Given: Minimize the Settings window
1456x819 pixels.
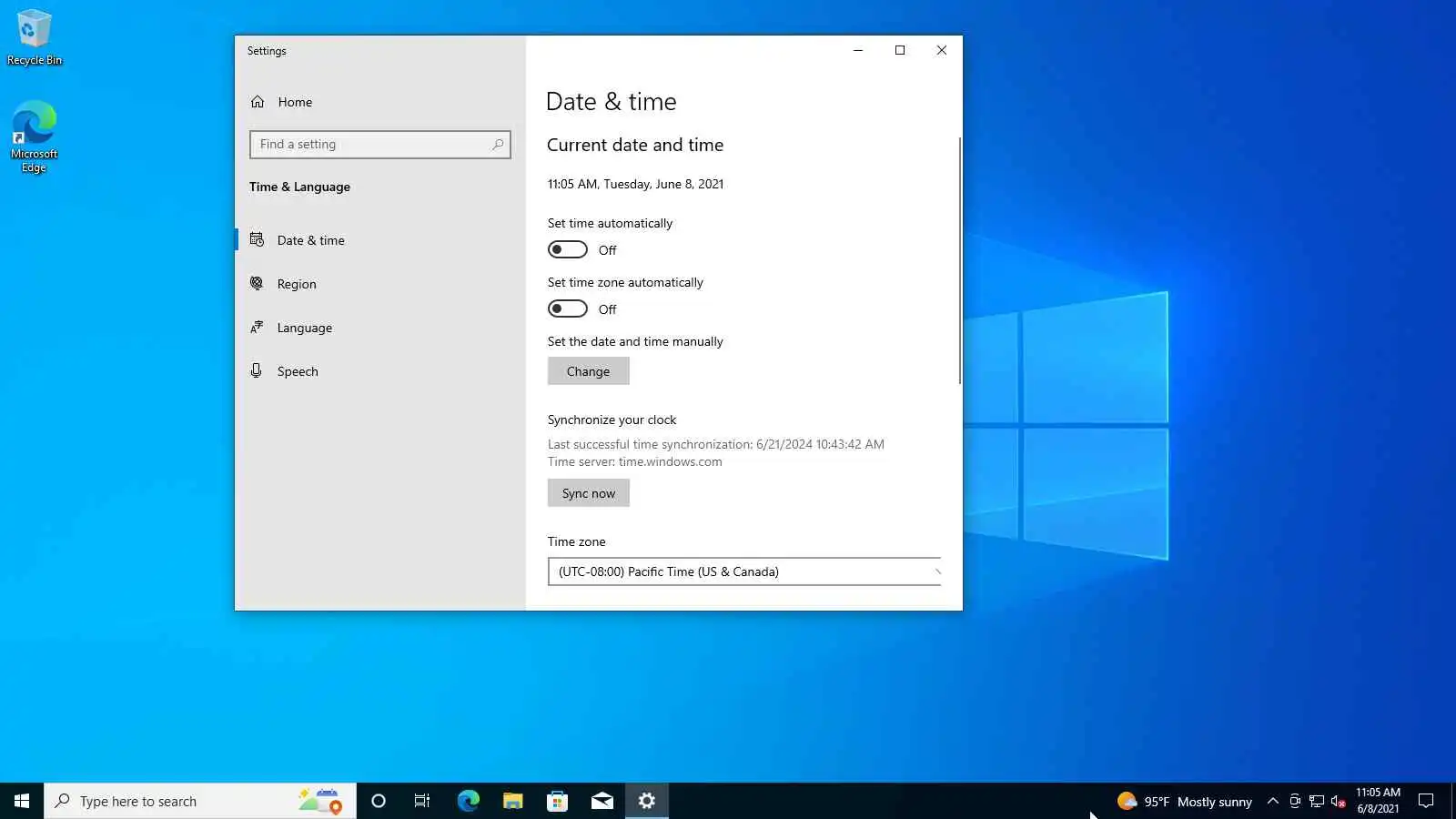Looking at the screenshot, I should pyautogui.click(x=857, y=50).
